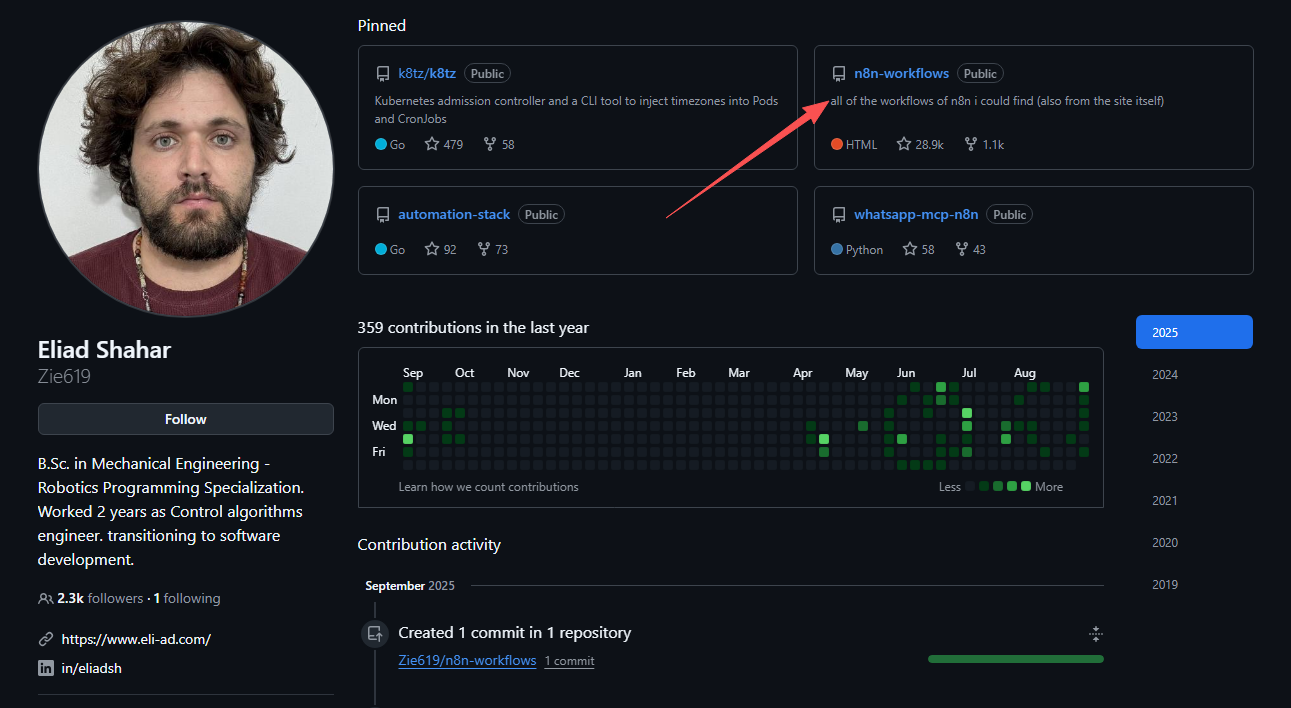The image size is (1291, 708).
Task: Collapse the Created 1 commit activity item
Action: [1096, 633]
